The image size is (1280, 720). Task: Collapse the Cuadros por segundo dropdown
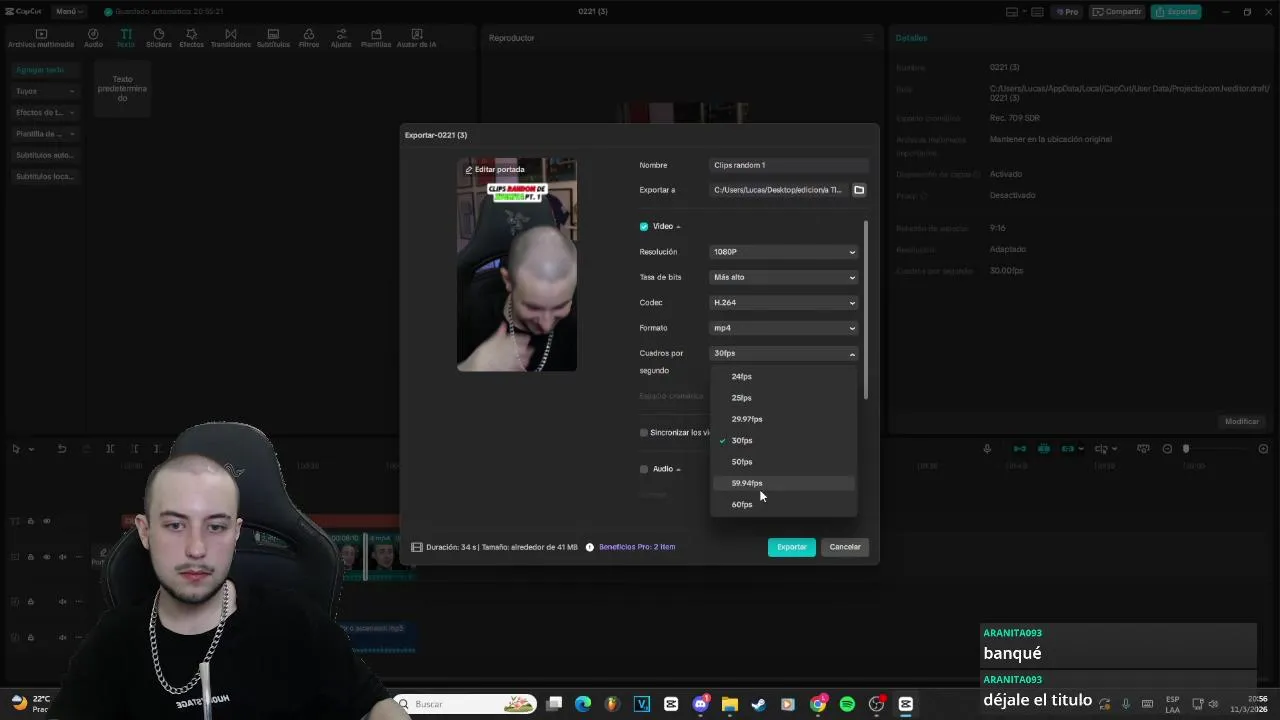784,353
